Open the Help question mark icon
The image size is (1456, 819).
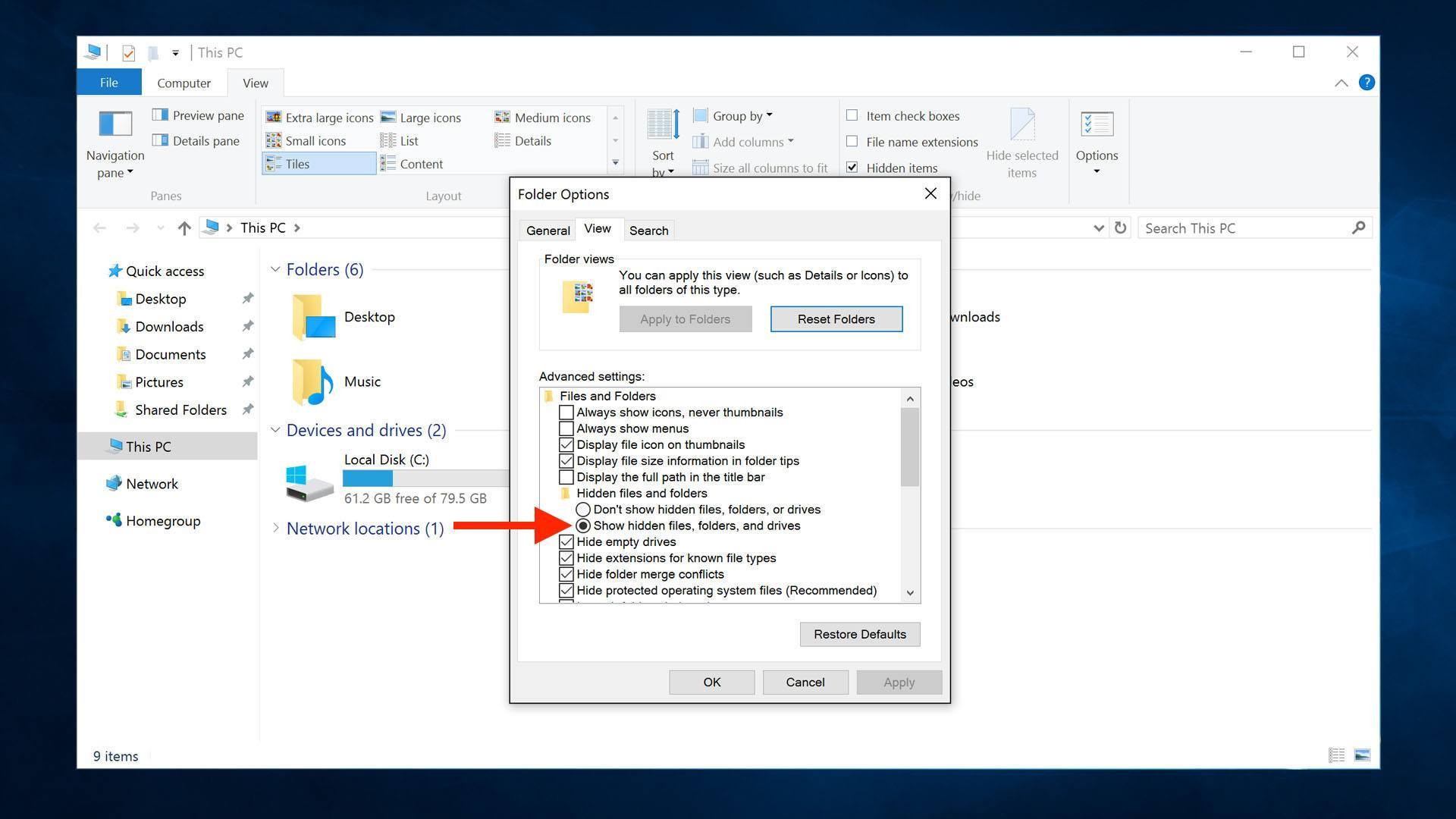(1367, 83)
